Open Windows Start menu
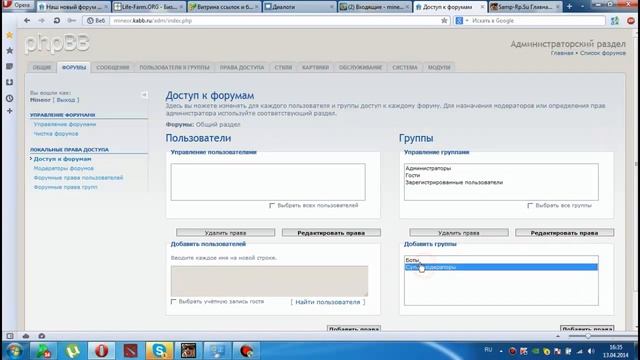Screen dimensions: 640x360 14,351
